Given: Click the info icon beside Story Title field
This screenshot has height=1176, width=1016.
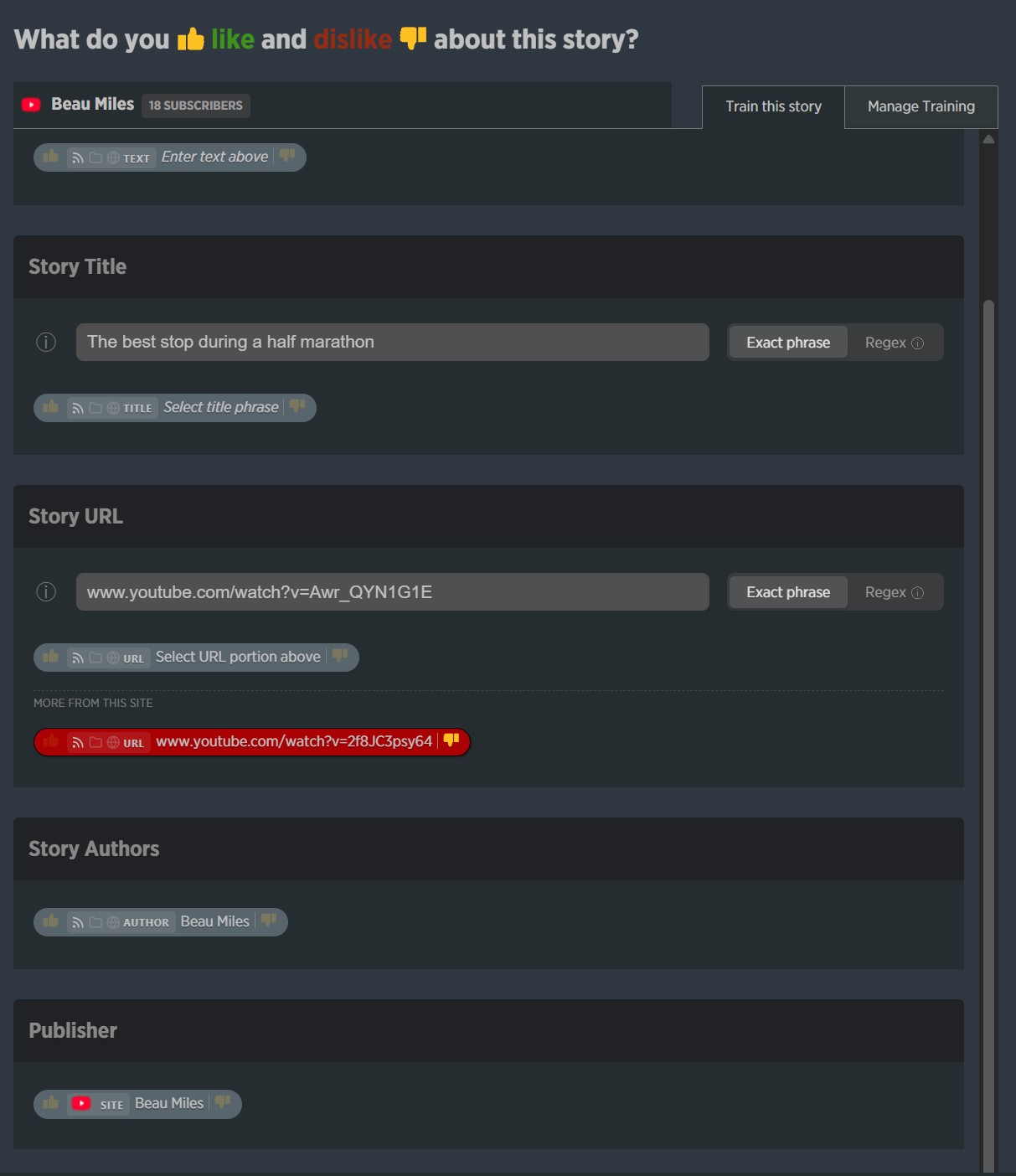Looking at the screenshot, I should (x=46, y=342).
